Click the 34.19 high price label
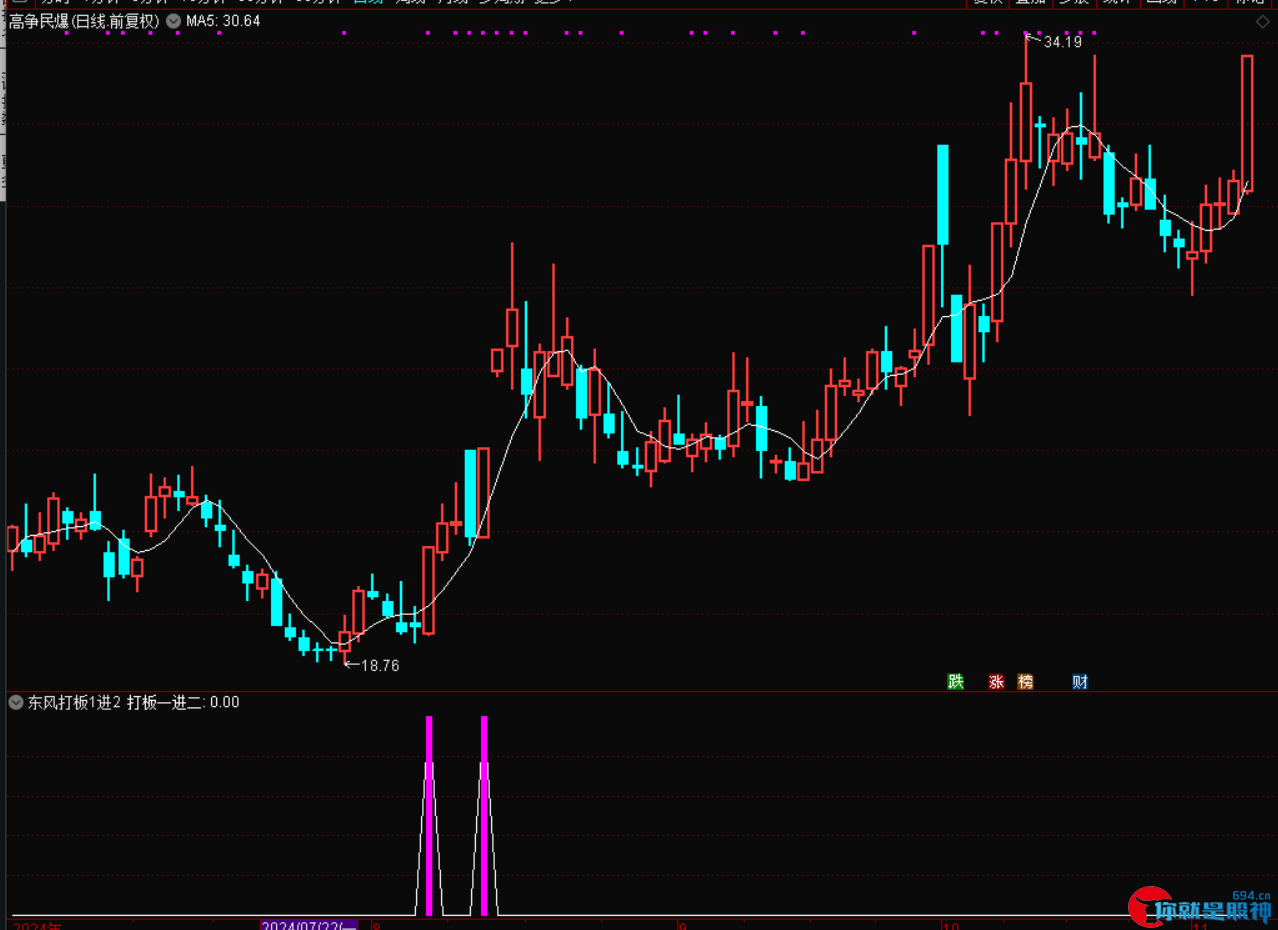This screenshot has height=930, width=1278. pyautogui.click(x=1062, y=43)
